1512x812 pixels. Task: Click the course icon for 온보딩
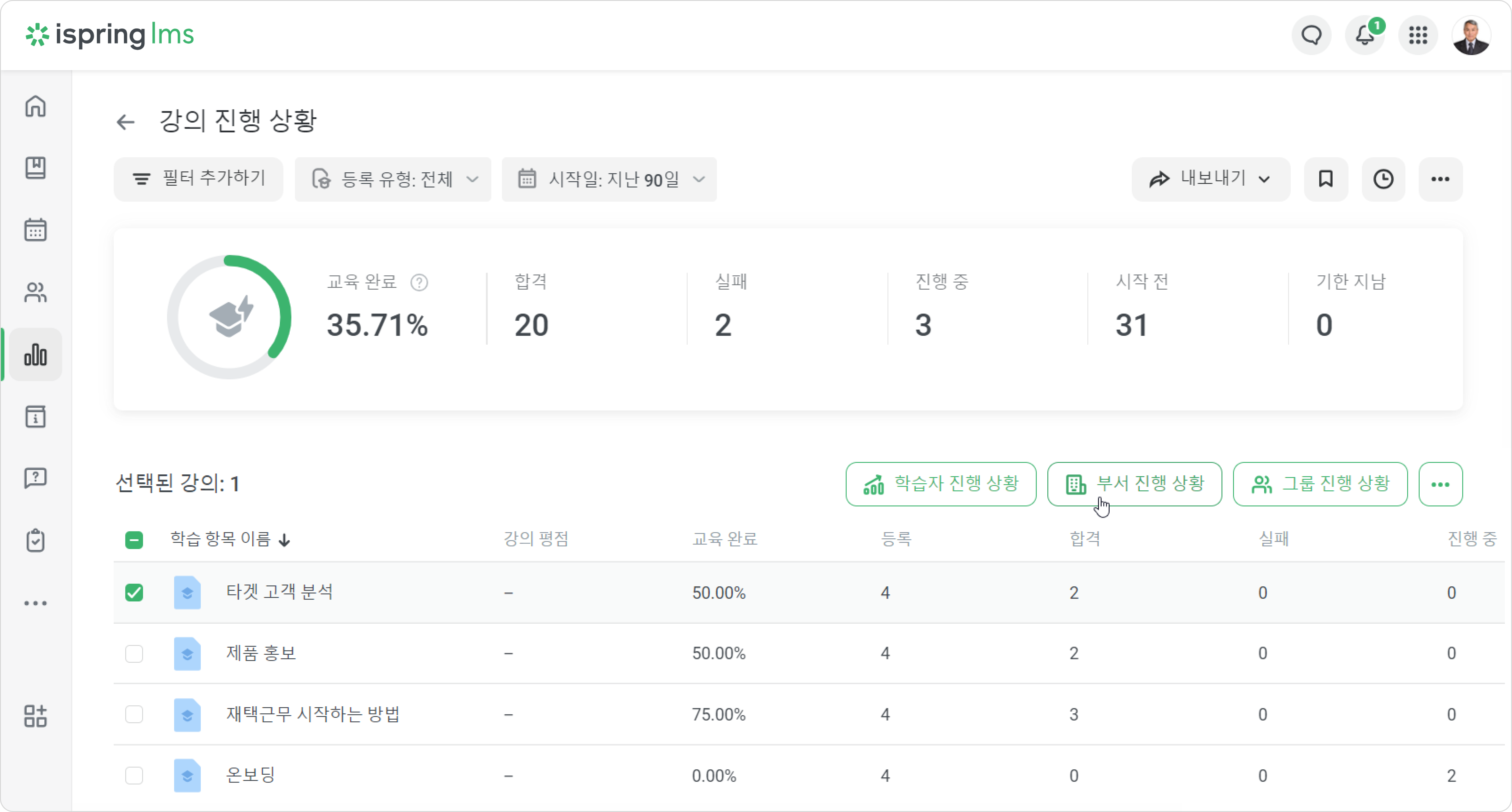(187, 776)
